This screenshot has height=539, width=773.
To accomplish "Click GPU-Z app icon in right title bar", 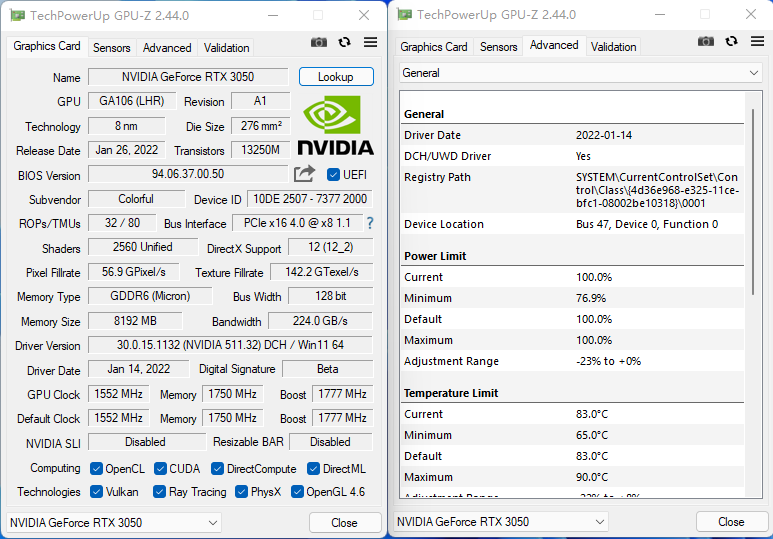I will coord(404,14).
